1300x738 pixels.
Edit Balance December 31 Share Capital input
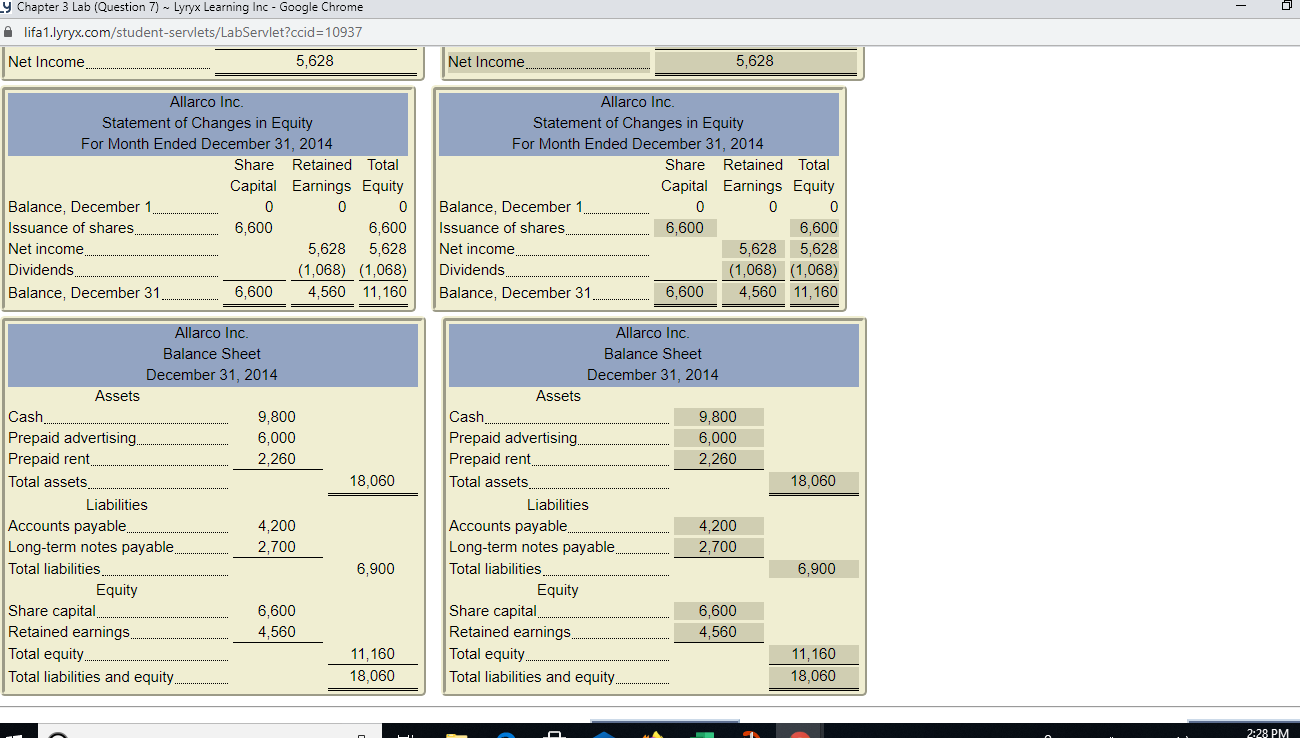click(685, 292)
